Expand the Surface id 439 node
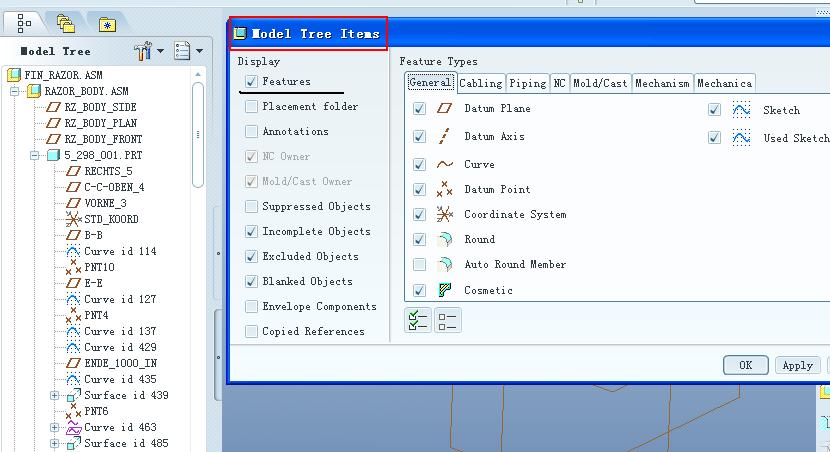830x452 pixels. coord(55,395)
